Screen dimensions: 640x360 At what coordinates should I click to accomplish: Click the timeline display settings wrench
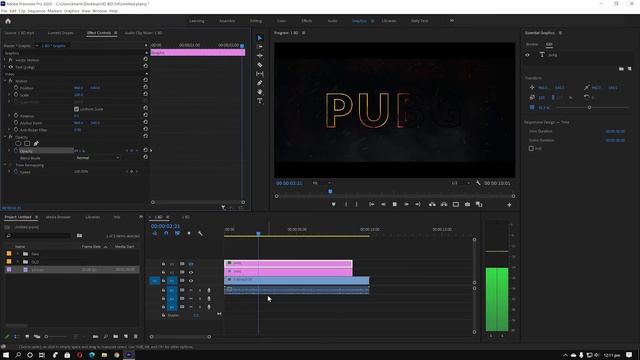pyautogui.click(x=200, y=233)
